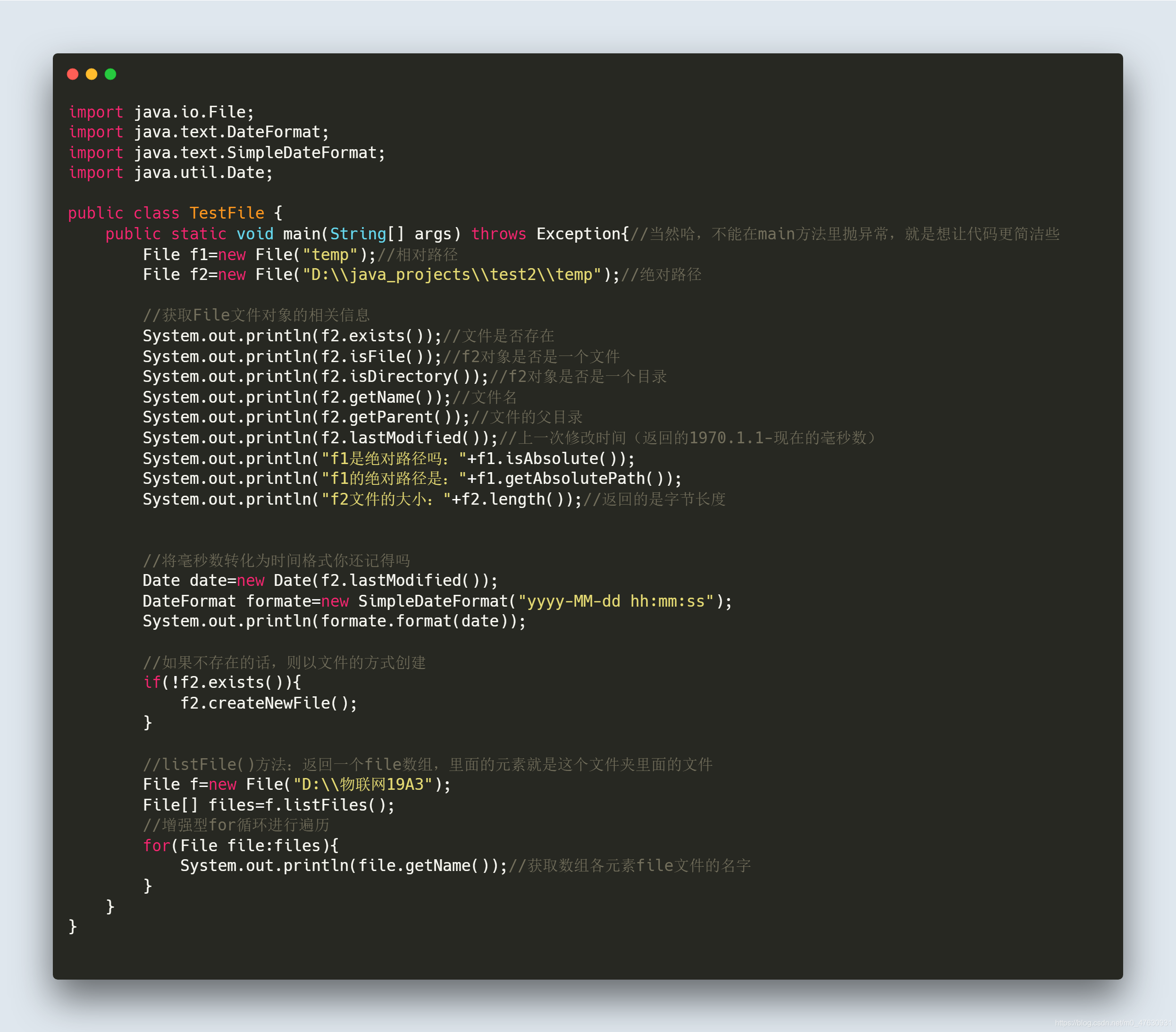1176x1032 pixels.
Task: Click the 'Date date=new Date' line
Action: point(320,581)
